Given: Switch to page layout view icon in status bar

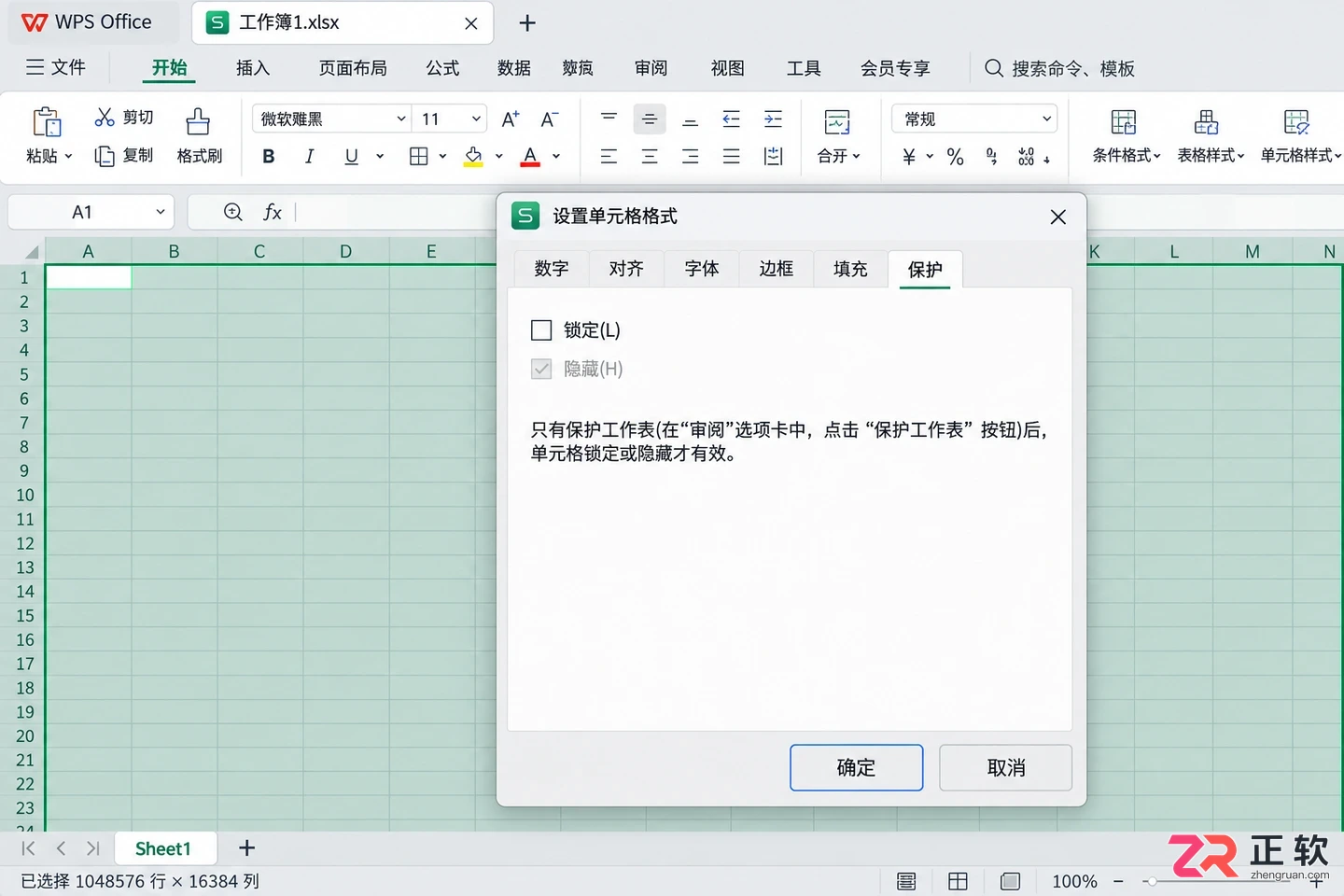Looking at the screenshot, I should tap(906, 881).
